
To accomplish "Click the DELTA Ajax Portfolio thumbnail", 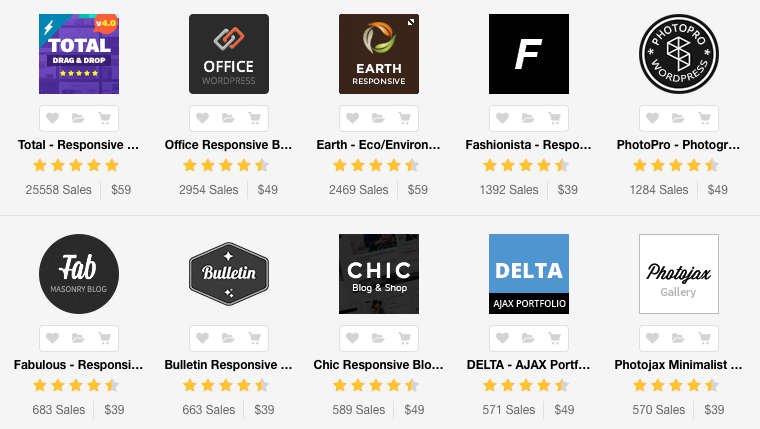I will click(x=529, y=274).
